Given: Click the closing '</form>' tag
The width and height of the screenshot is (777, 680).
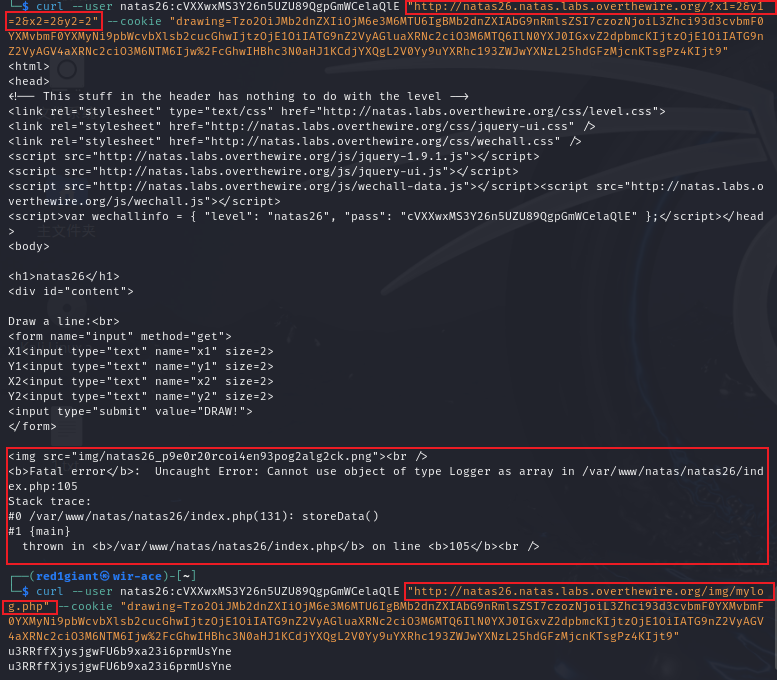Looking at the screenshot, I should point(32,426).
